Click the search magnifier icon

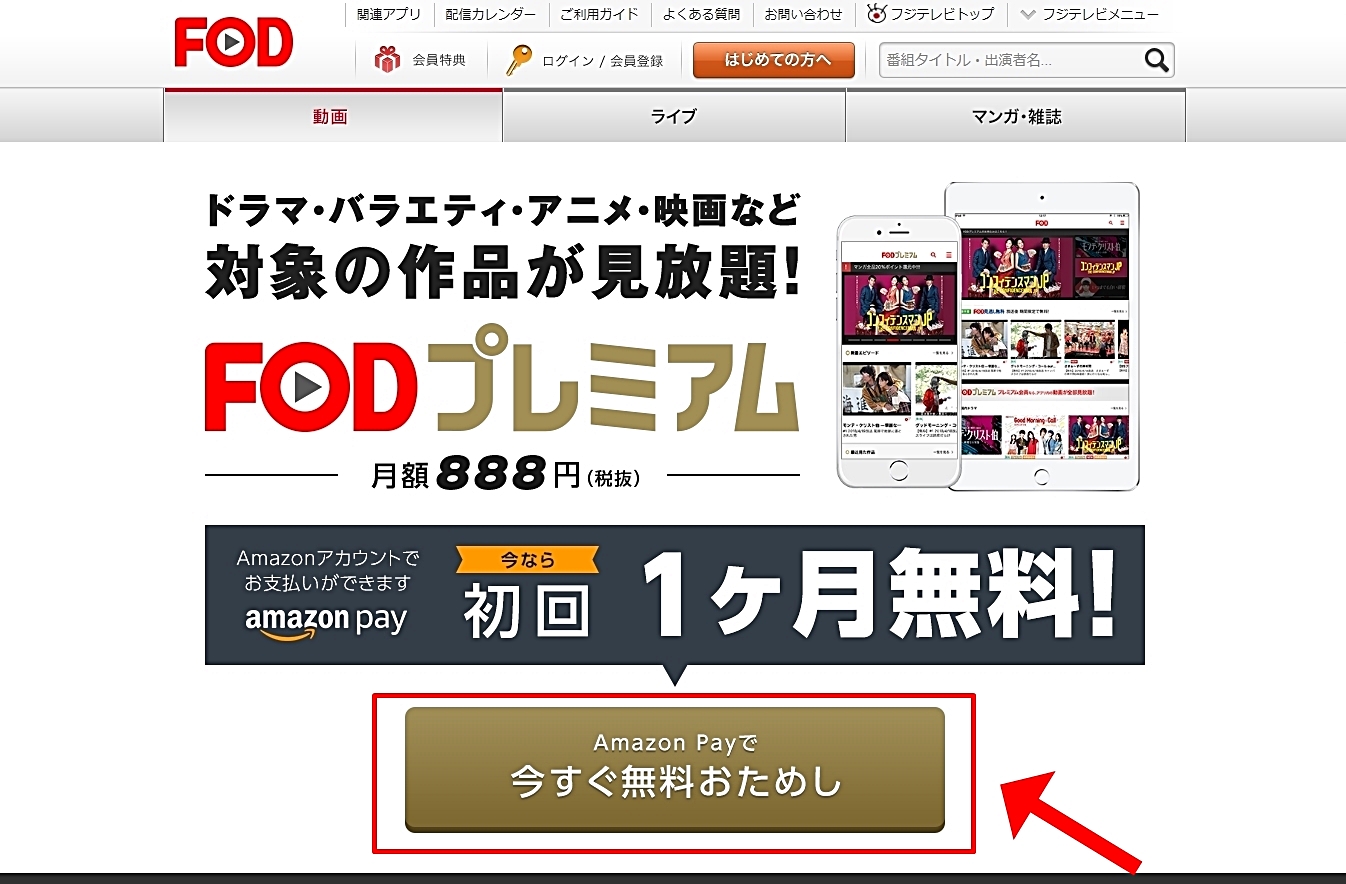pyautogui.click(x=1156, y=60)
